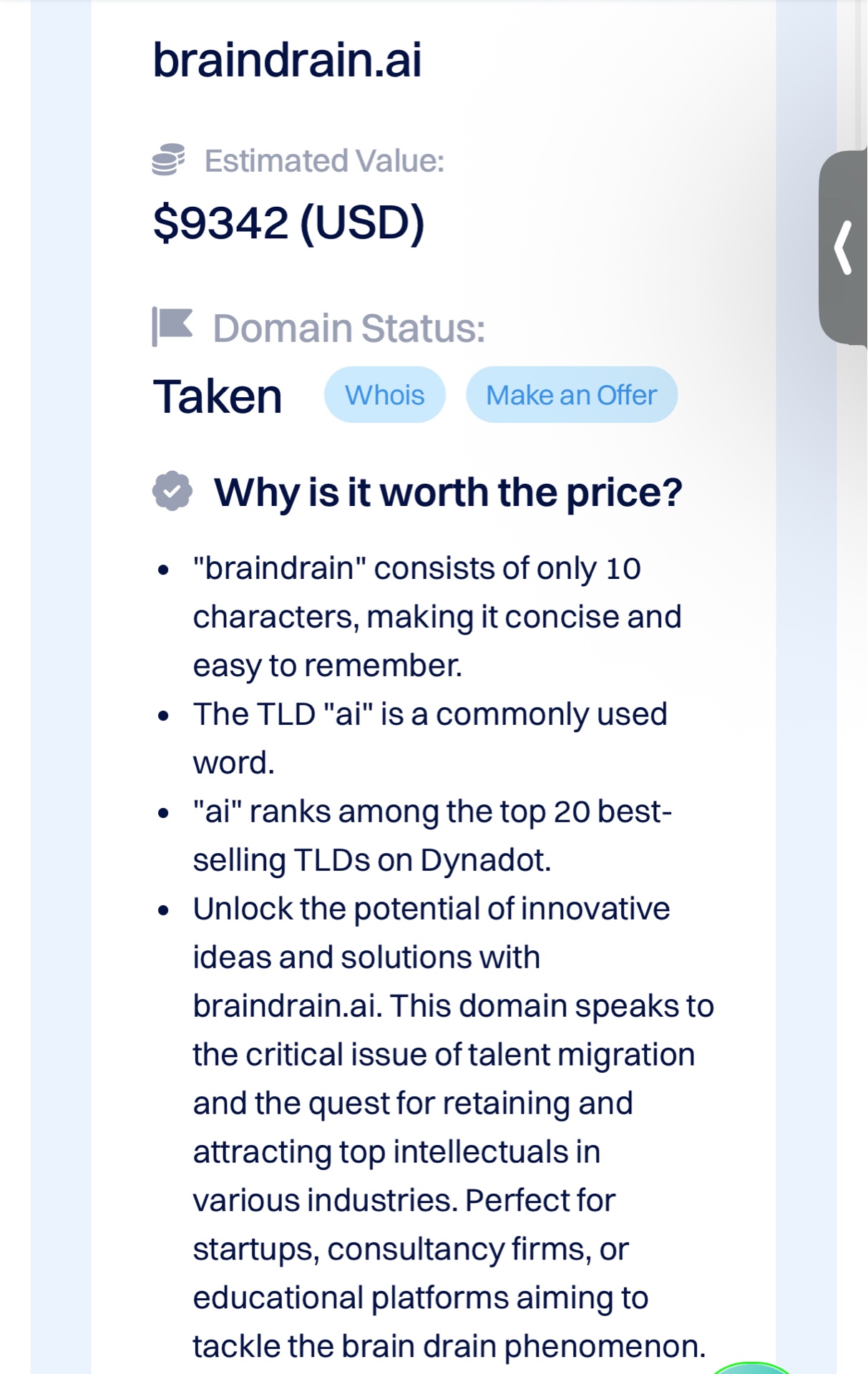Click the bullet about 10 characters
The height and width of the screenshot is (1374, 868).
pyautogui.click(x=437, y=617)
